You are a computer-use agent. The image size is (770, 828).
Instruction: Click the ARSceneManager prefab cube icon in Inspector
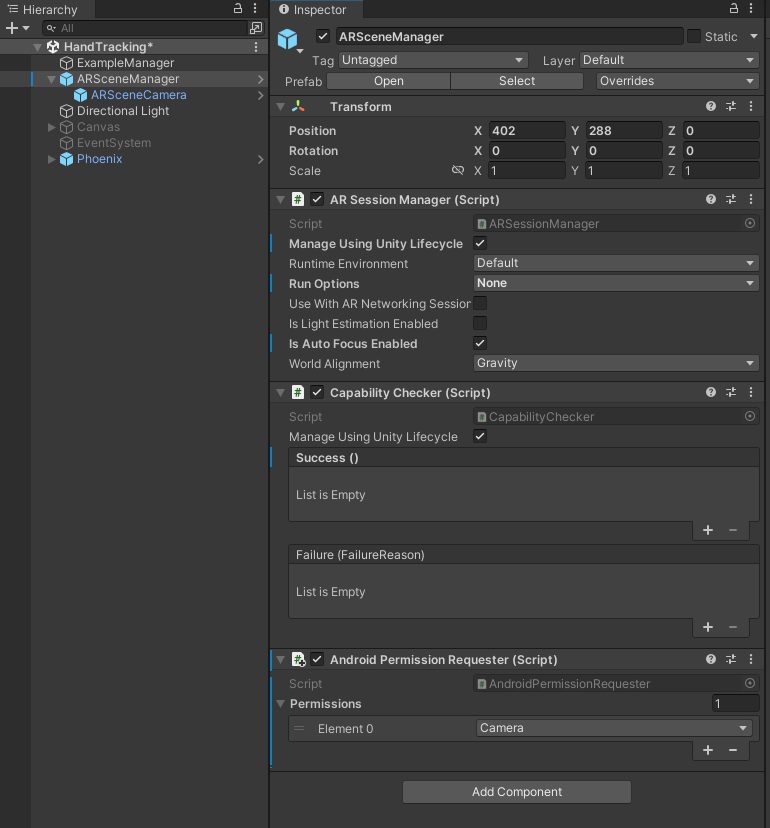point(288,39)
